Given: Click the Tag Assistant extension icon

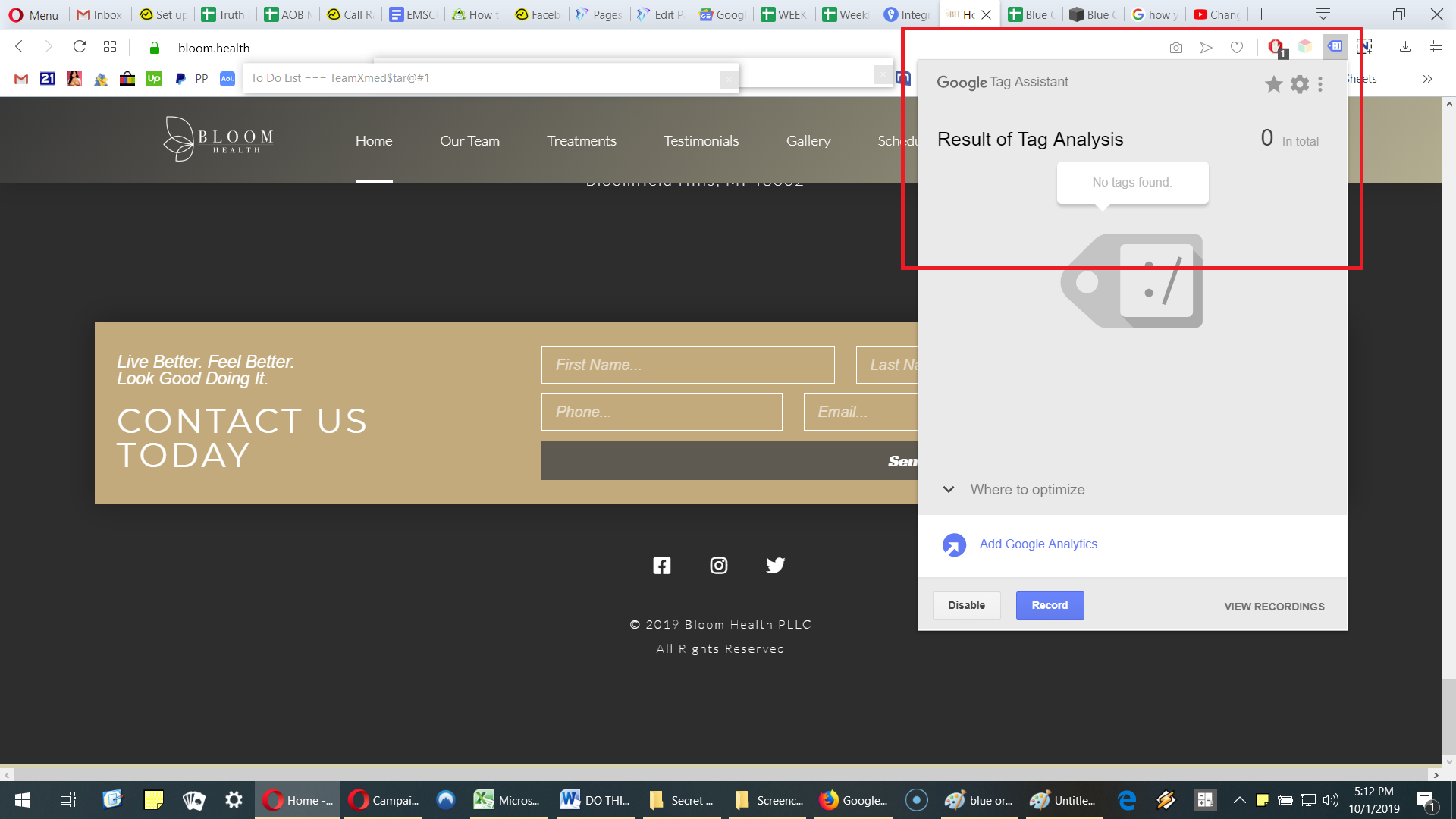Looking at the screenshot, I should coord(1335,46).
